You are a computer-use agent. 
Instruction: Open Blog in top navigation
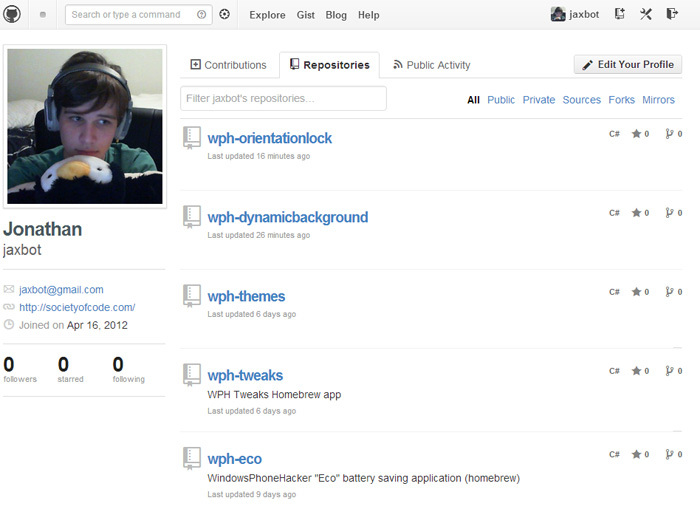click(336, 15)
